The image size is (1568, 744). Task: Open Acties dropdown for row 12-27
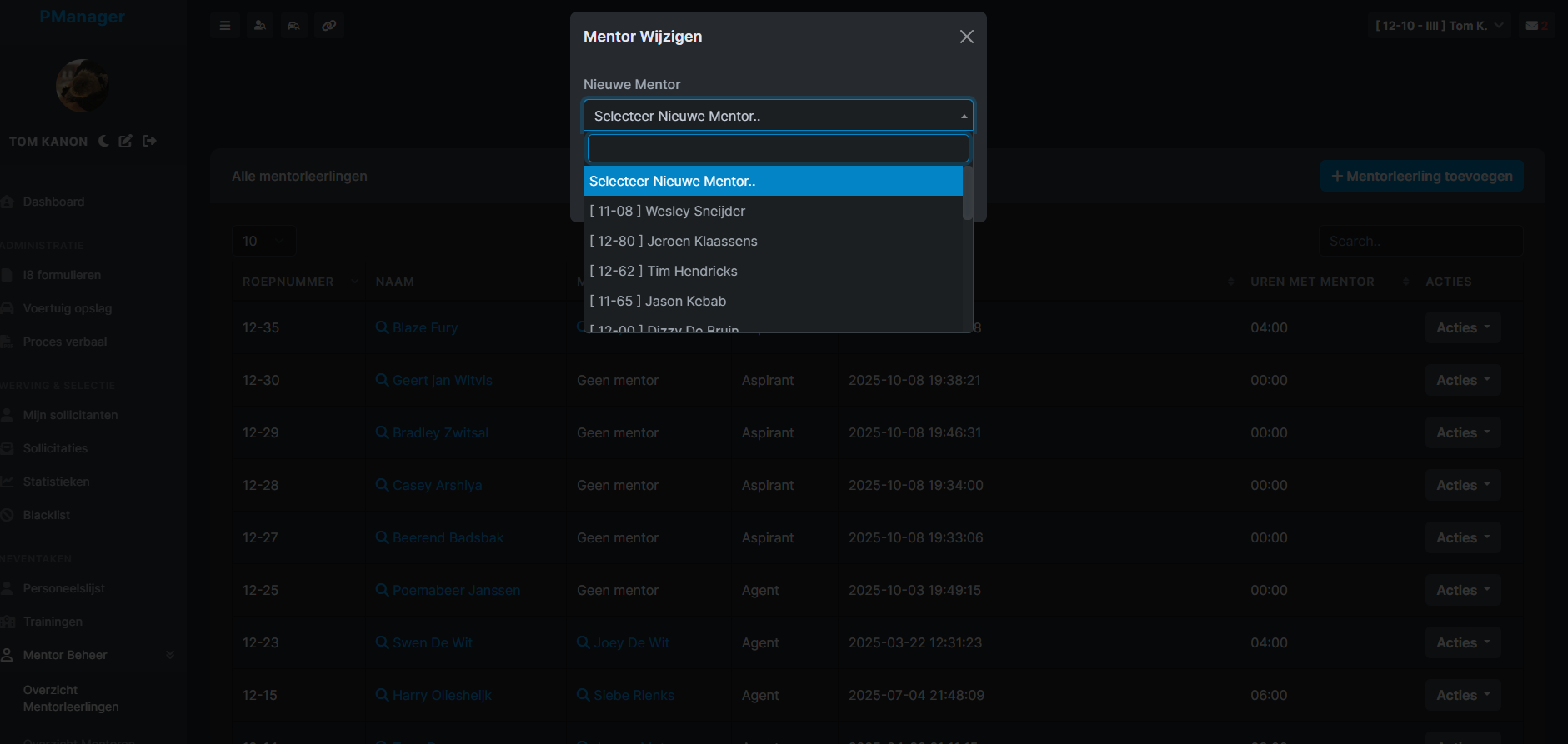click(x=1463, y=537)
